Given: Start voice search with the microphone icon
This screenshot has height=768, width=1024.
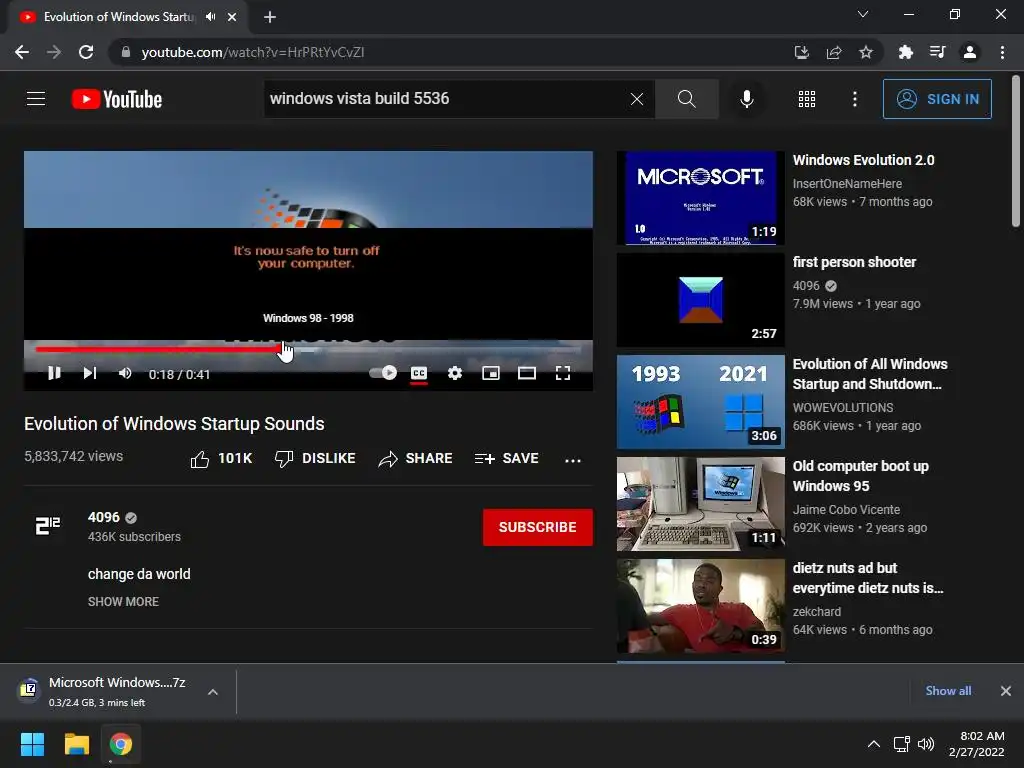Looking at the screenshot, I should coord(746,99).
